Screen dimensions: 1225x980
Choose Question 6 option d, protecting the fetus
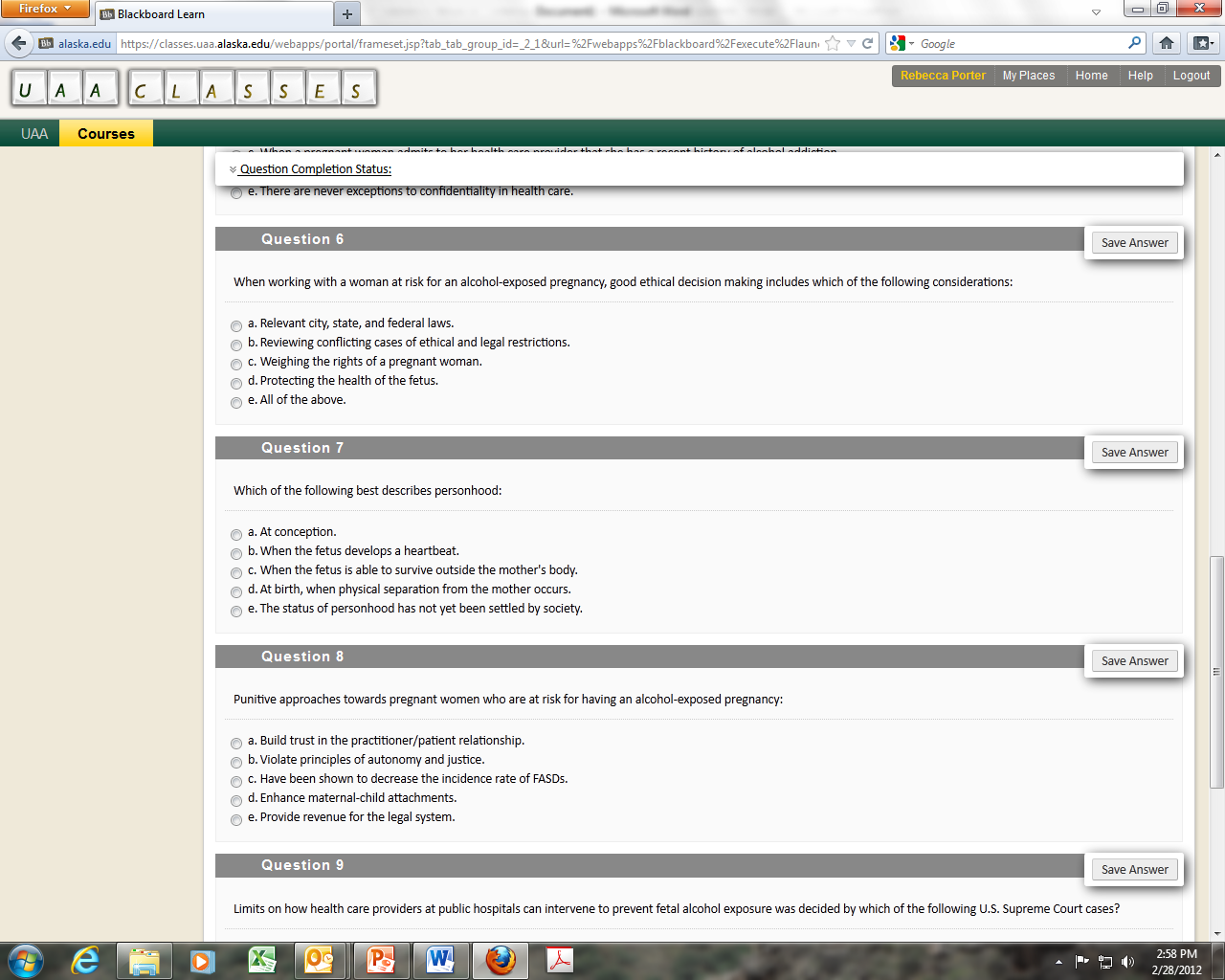coord(236,384)
